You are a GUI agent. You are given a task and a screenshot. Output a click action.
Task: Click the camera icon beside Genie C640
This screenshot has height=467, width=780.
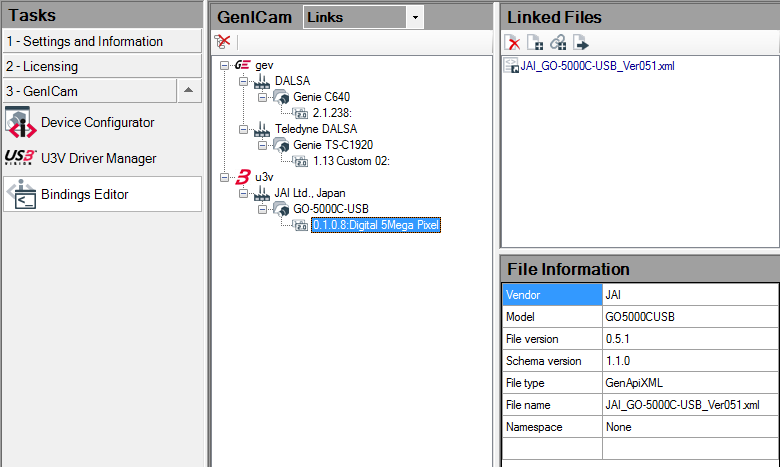point(281,97)
